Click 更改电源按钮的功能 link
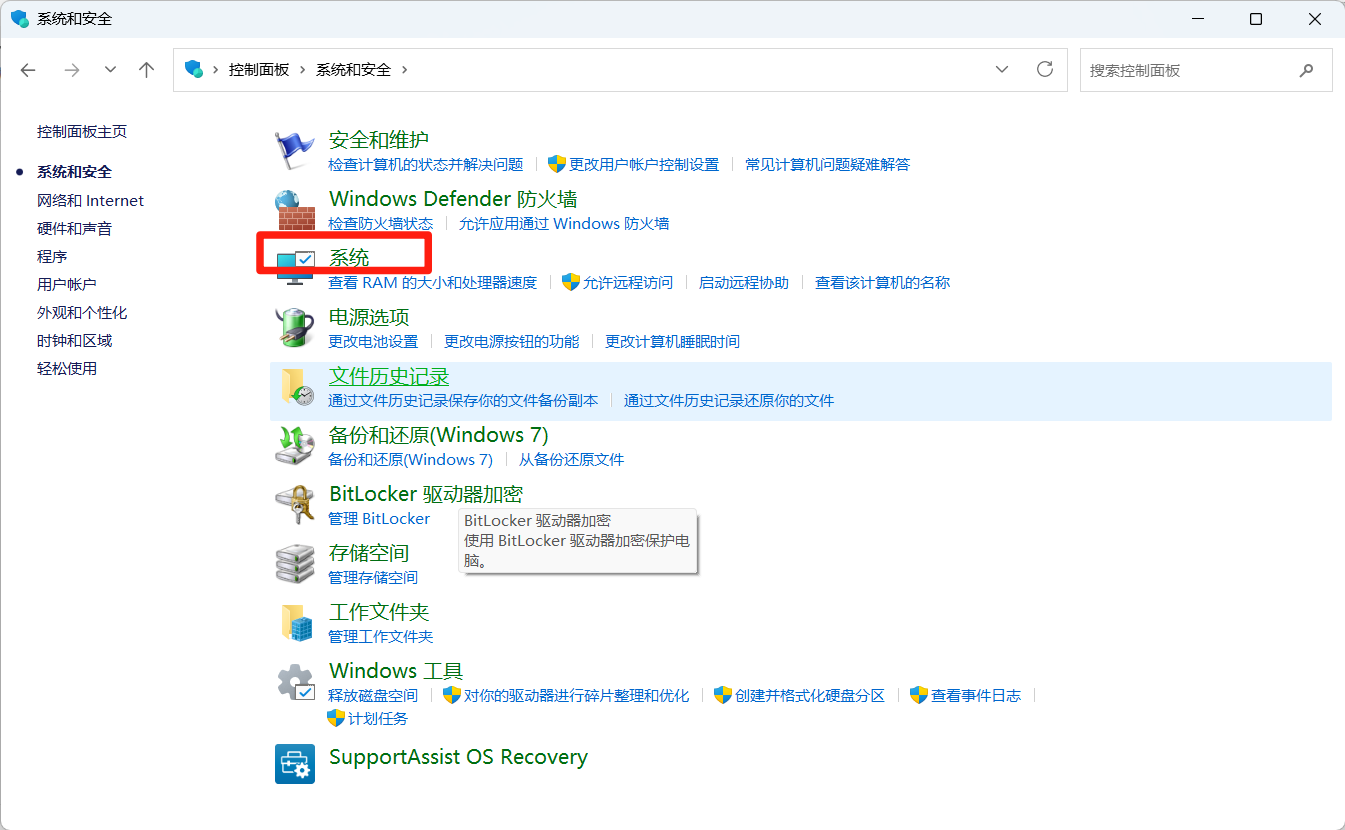This screenshot has height=830, width=1345. [512, 342]
